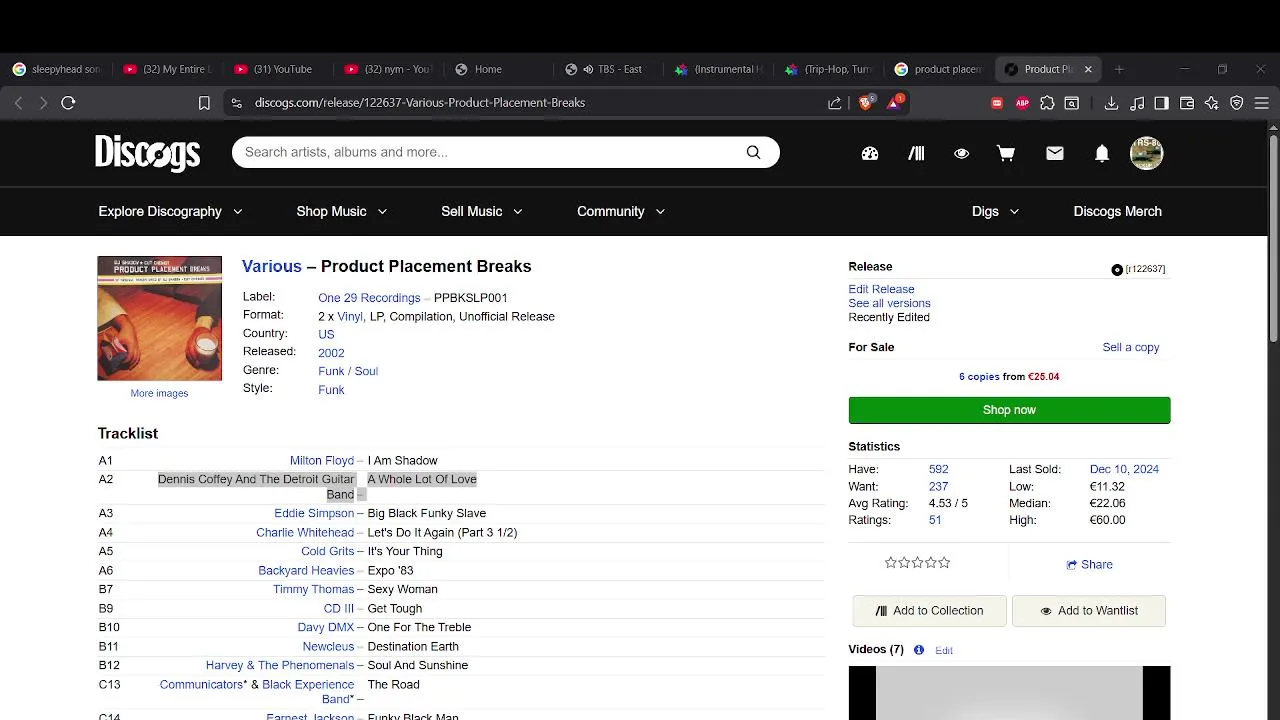Open the 2002 released year link

click(x=331, y=353)
